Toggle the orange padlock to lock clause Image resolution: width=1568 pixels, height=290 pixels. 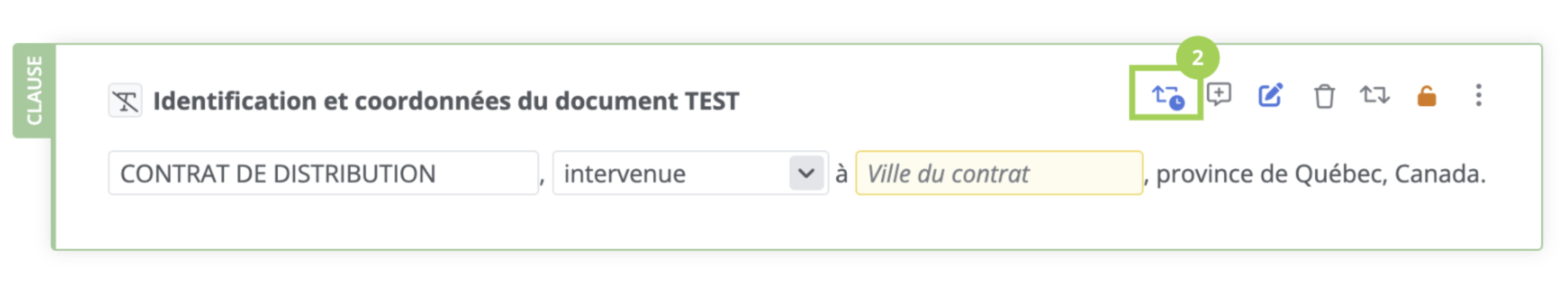point(1426,96)
